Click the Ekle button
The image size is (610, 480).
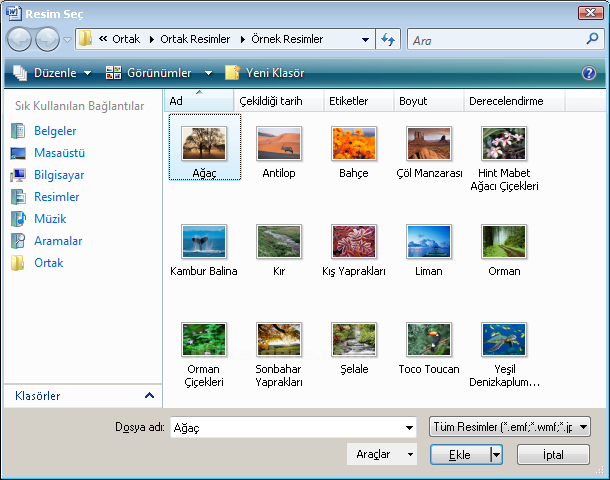(x=460, y=455)
